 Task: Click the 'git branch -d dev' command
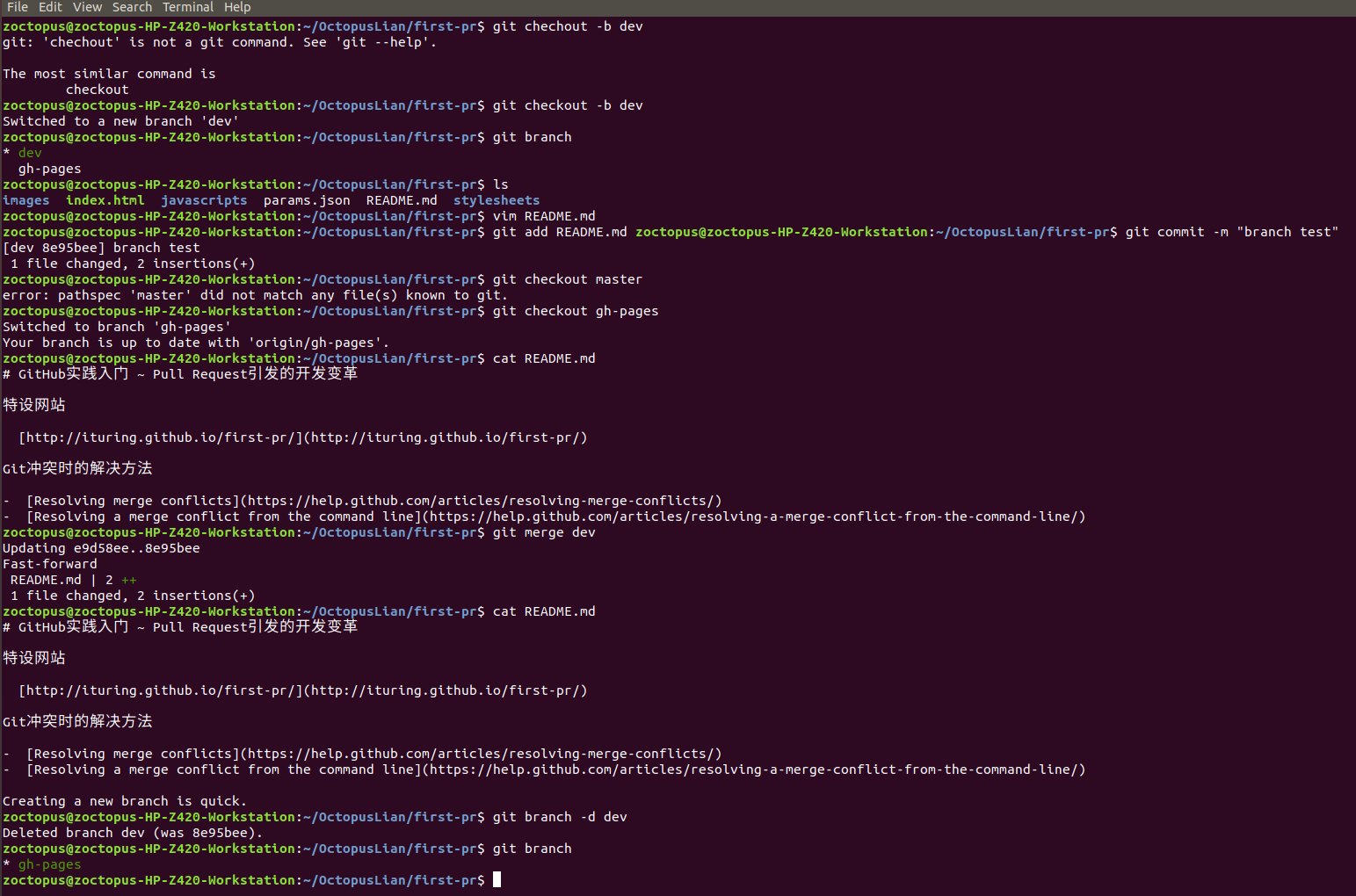tap(560, 817)
